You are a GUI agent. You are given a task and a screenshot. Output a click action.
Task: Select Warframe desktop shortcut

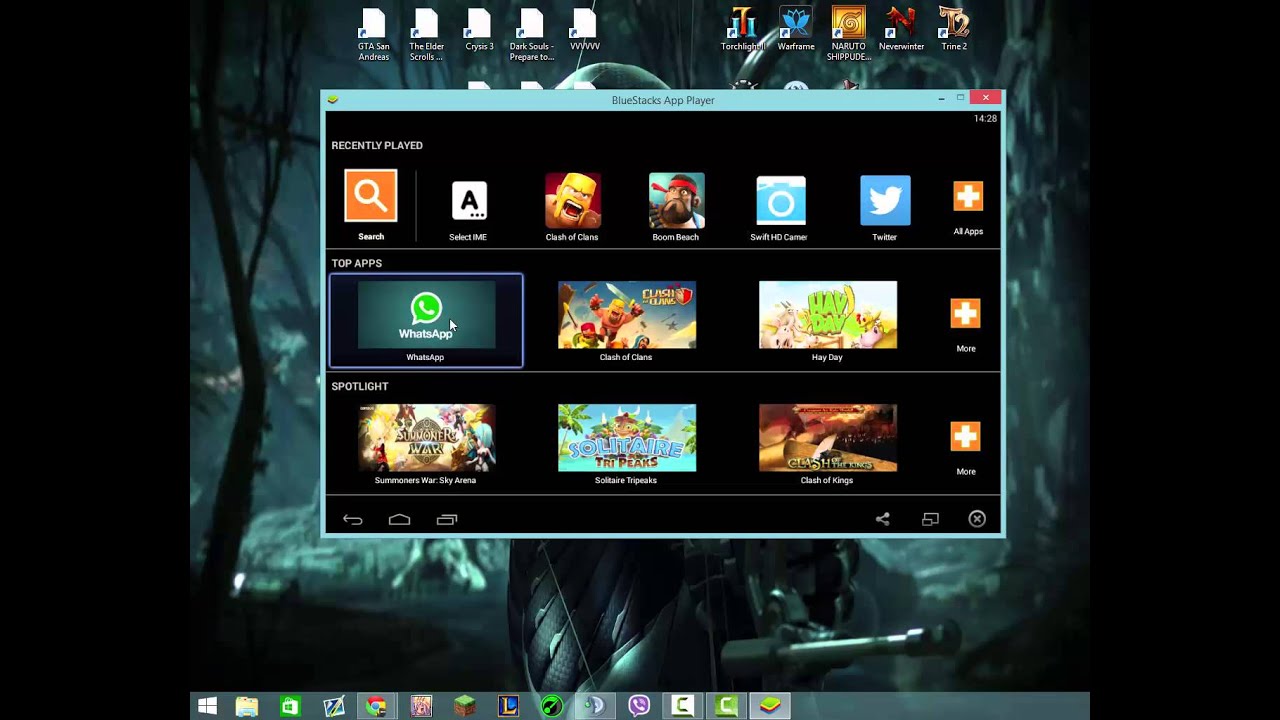[x=796, y=29]
